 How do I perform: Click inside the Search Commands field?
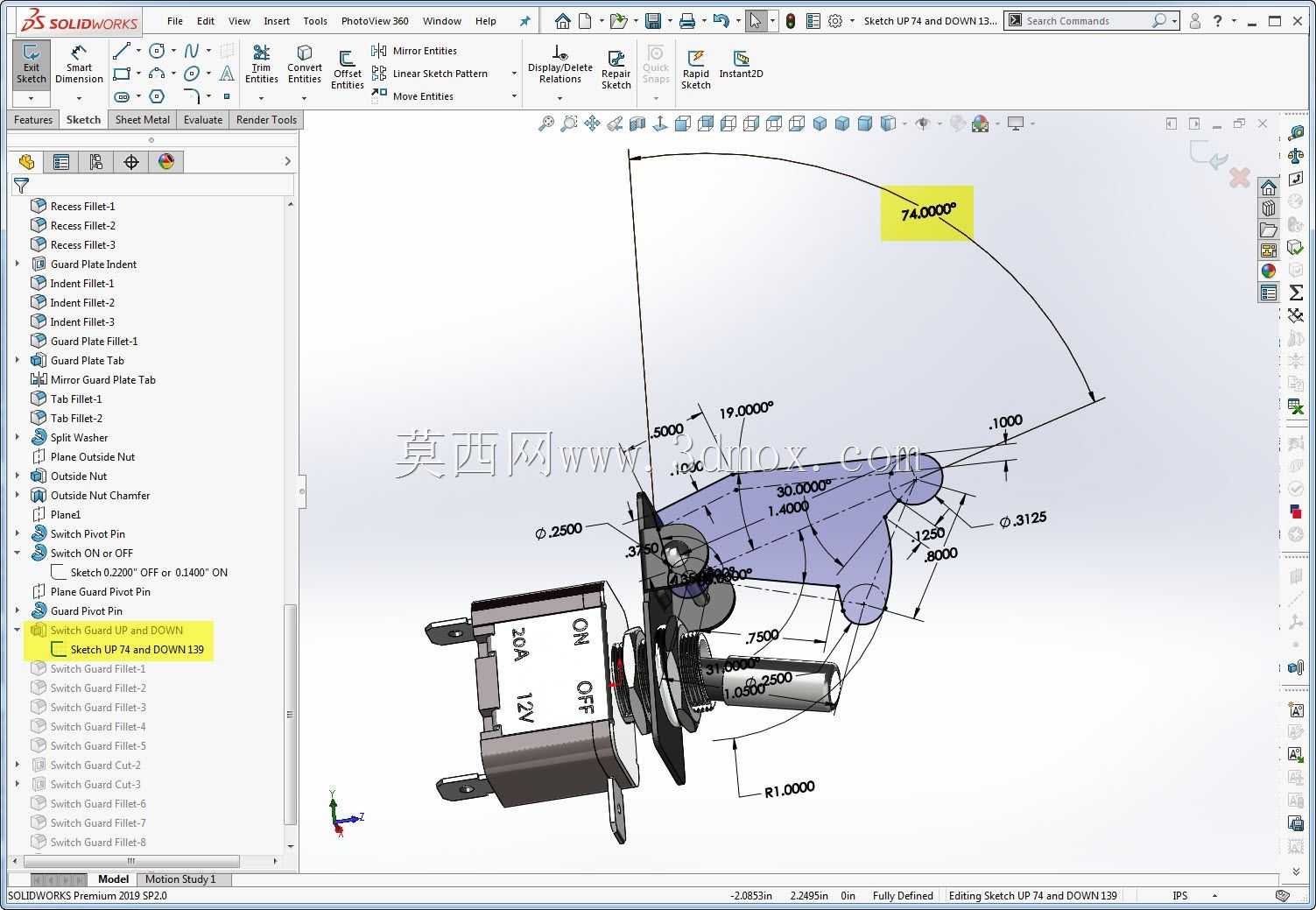tap(1086, 21)
